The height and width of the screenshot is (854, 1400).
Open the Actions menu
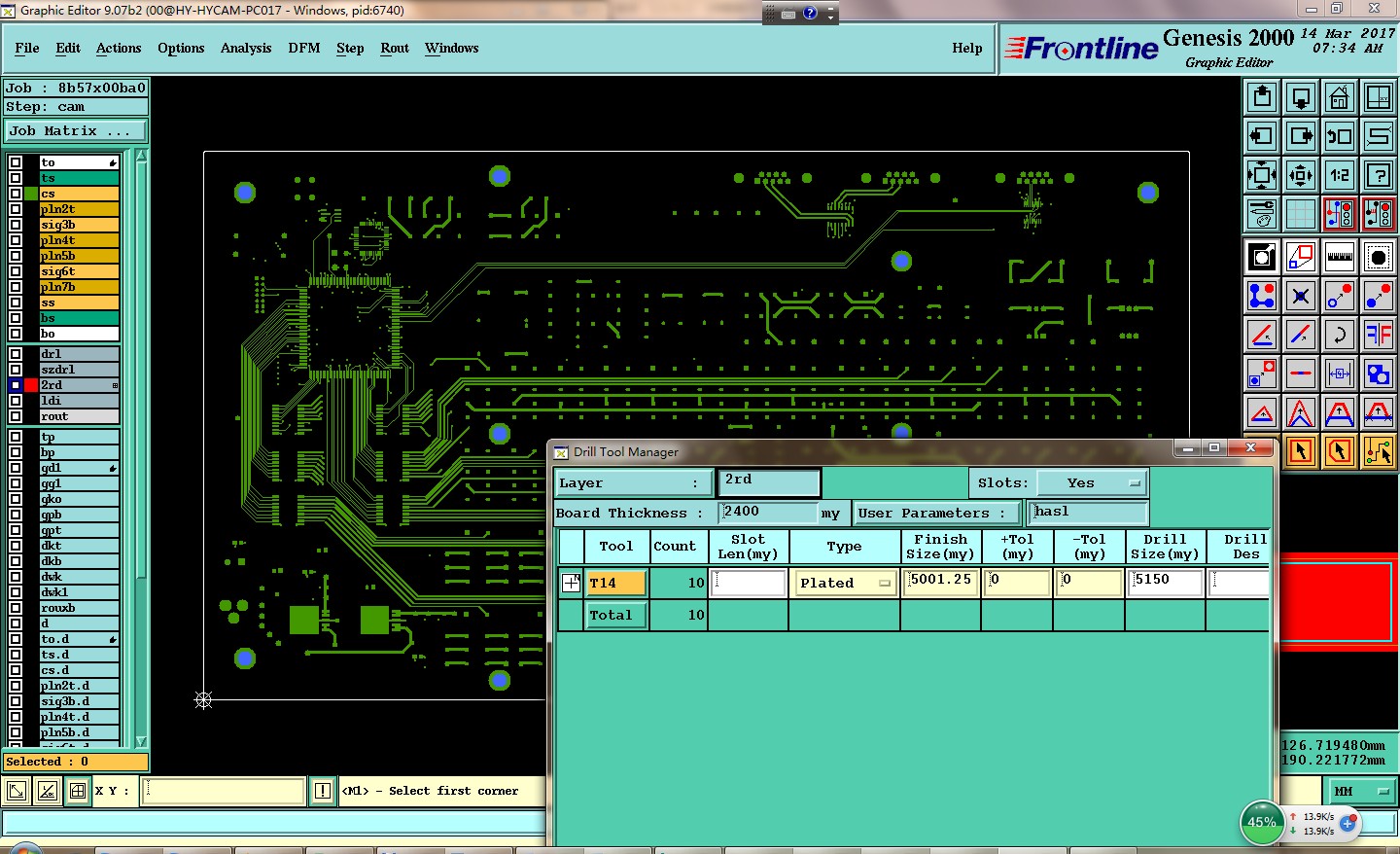(119, 48)
